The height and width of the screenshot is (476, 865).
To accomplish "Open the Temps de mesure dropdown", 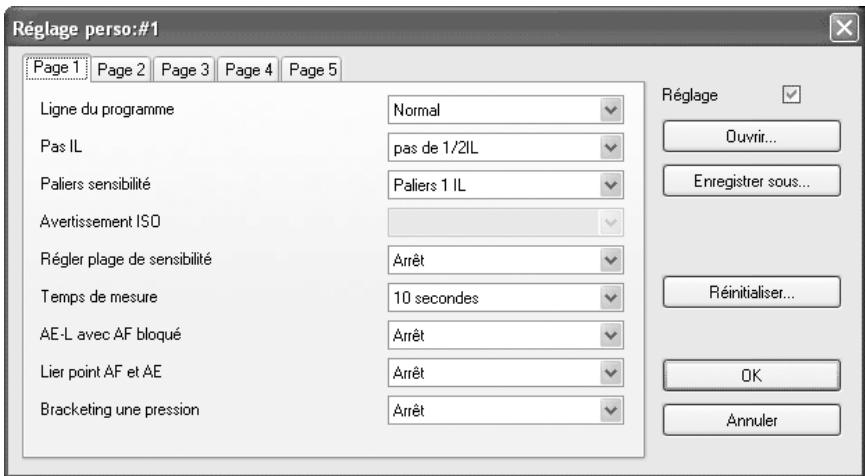I will coord(506,297).
